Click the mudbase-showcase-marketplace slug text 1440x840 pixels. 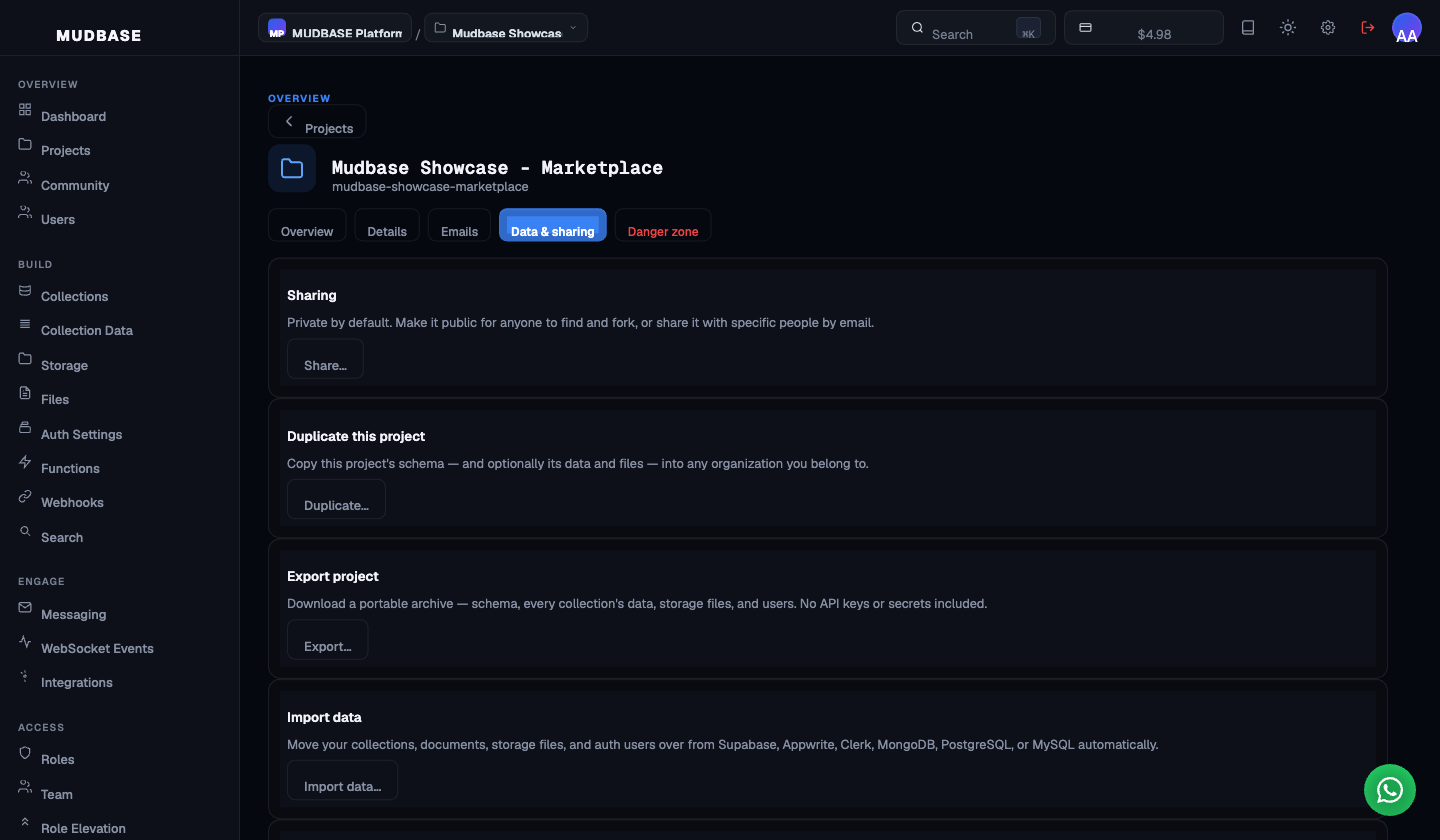click(430, 186)
